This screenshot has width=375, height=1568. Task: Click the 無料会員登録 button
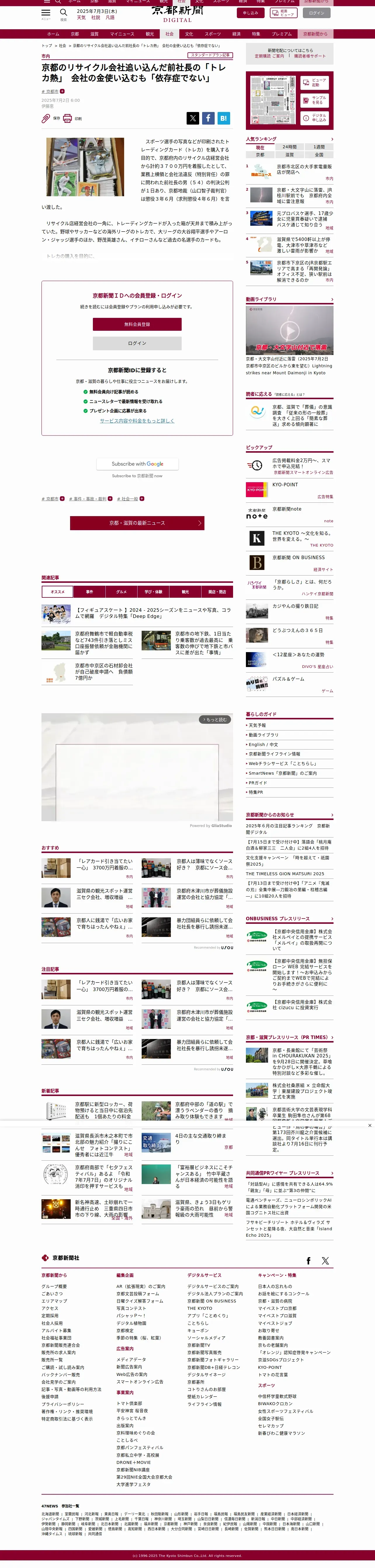pos(137,324)
